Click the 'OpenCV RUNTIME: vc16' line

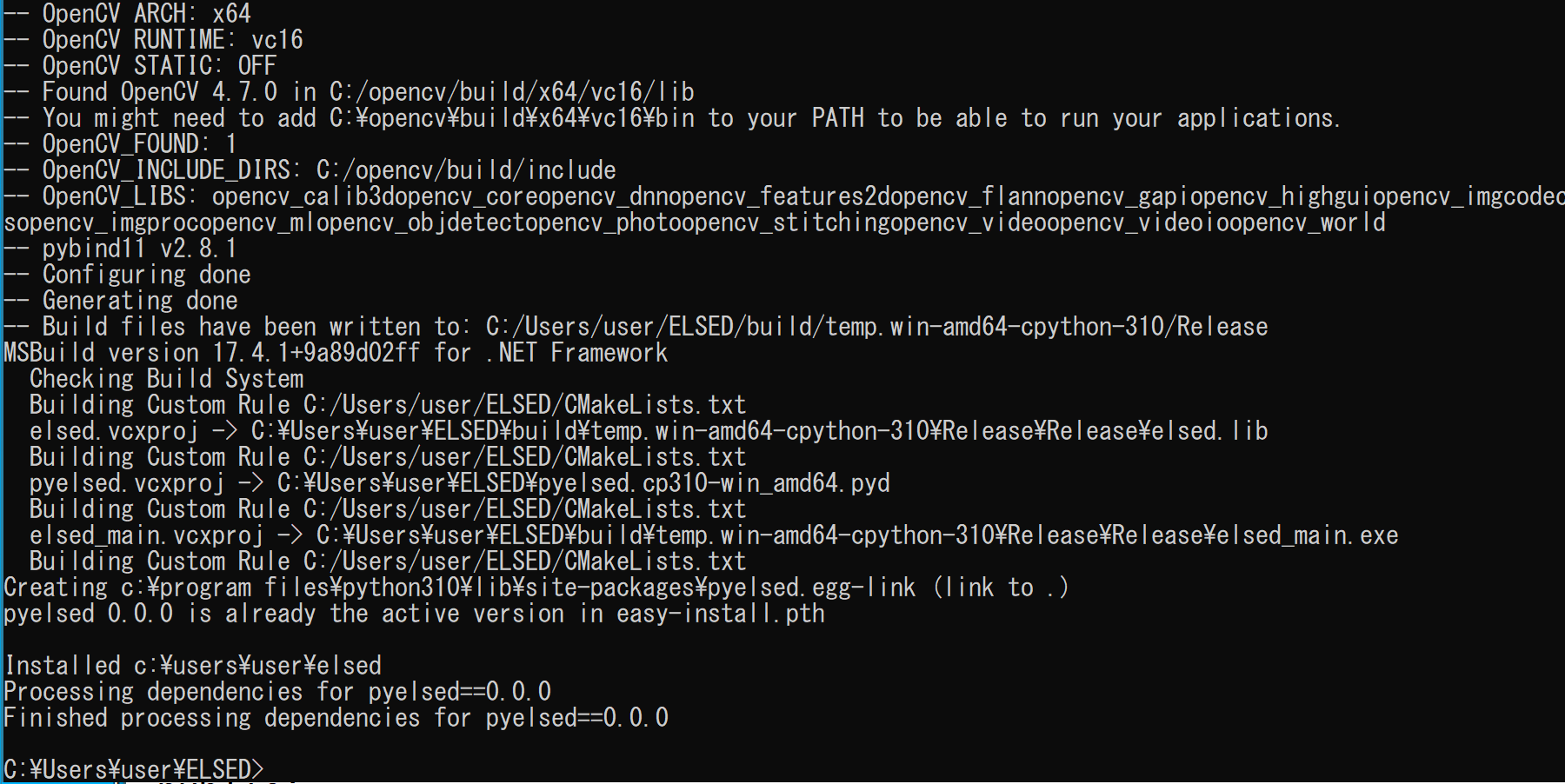153,40
